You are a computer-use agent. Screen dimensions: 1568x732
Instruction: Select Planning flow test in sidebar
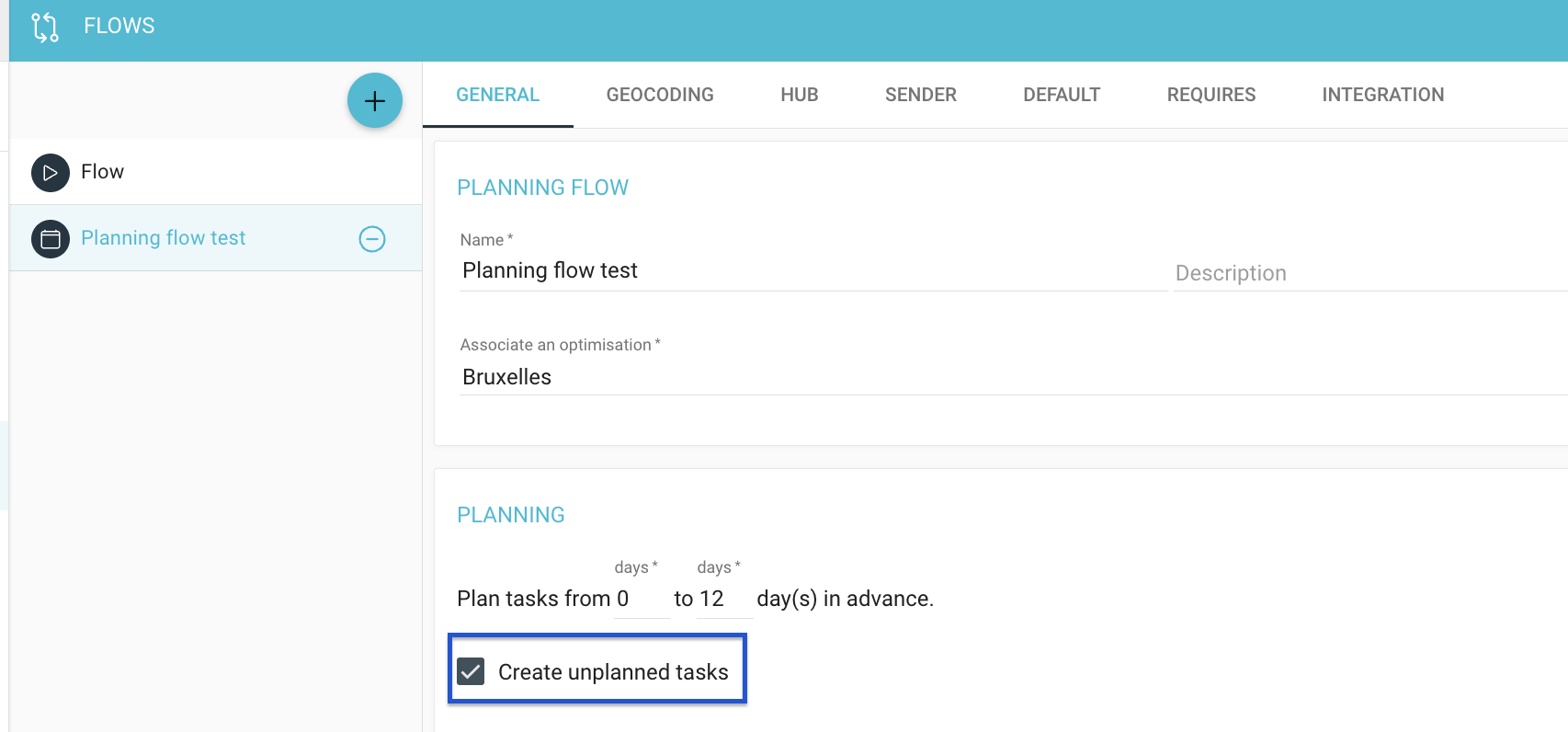[215, 238]
